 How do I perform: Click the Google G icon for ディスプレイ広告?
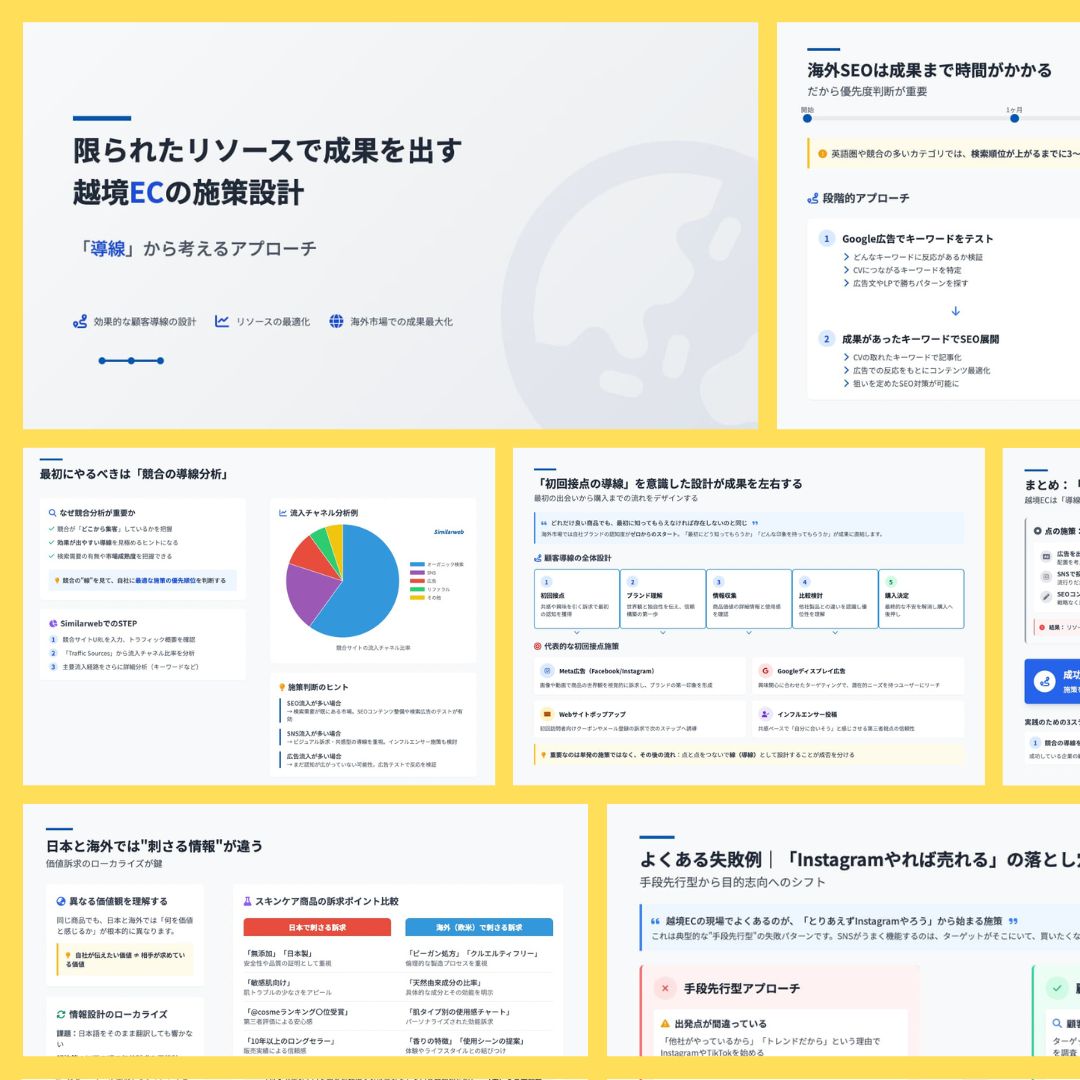tap(765, 670)
